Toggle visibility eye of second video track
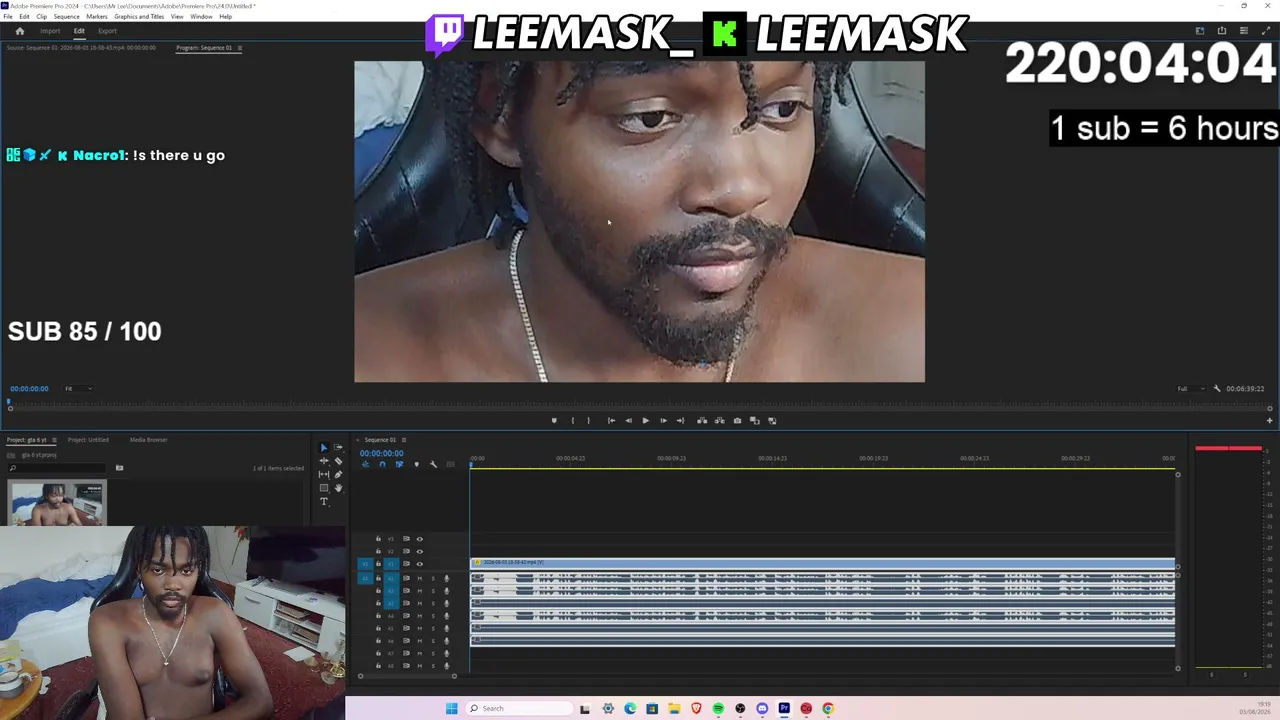The image size is (1280, 720). 419,551
